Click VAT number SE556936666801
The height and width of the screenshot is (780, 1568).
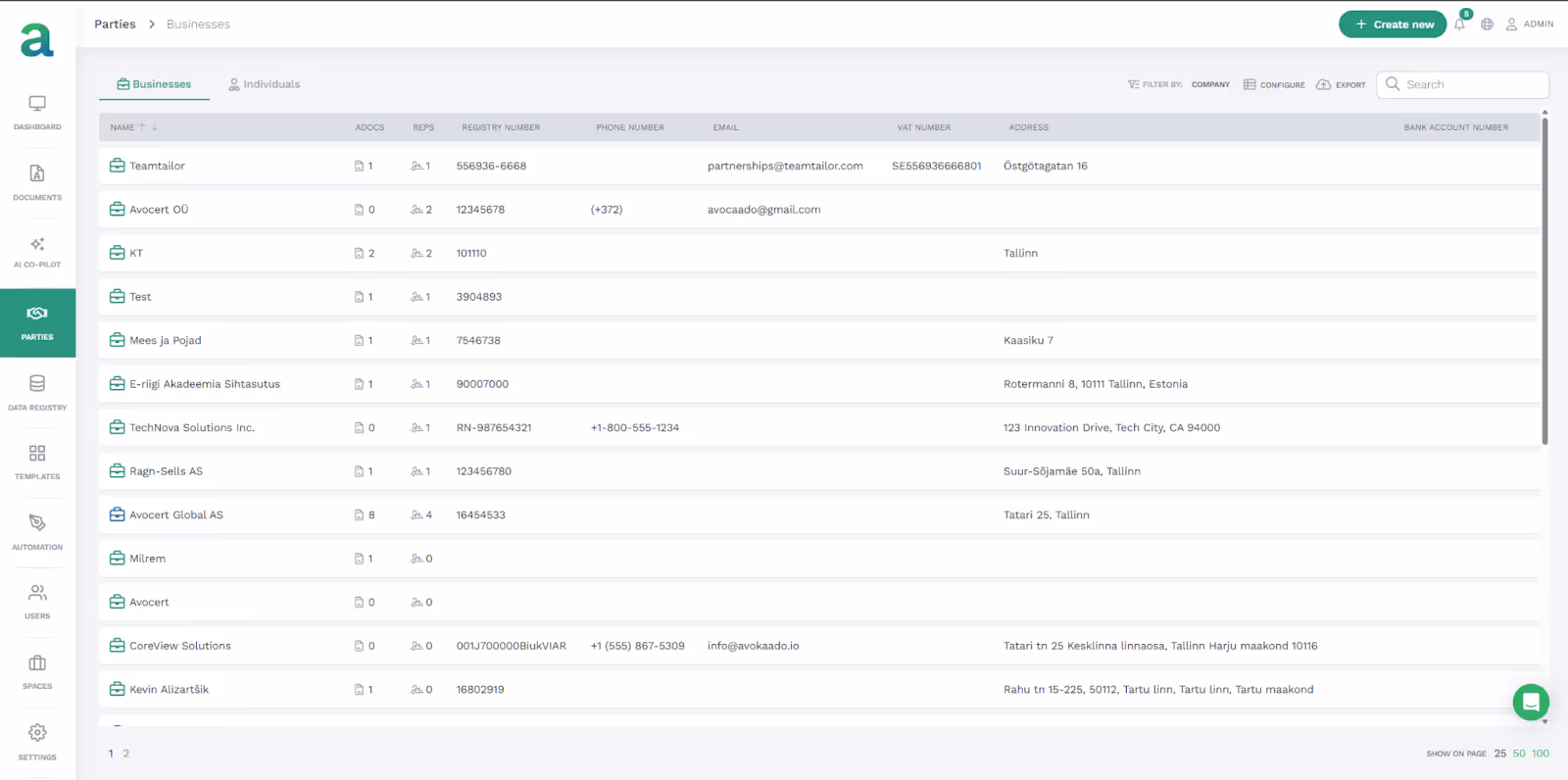[937, 167]
